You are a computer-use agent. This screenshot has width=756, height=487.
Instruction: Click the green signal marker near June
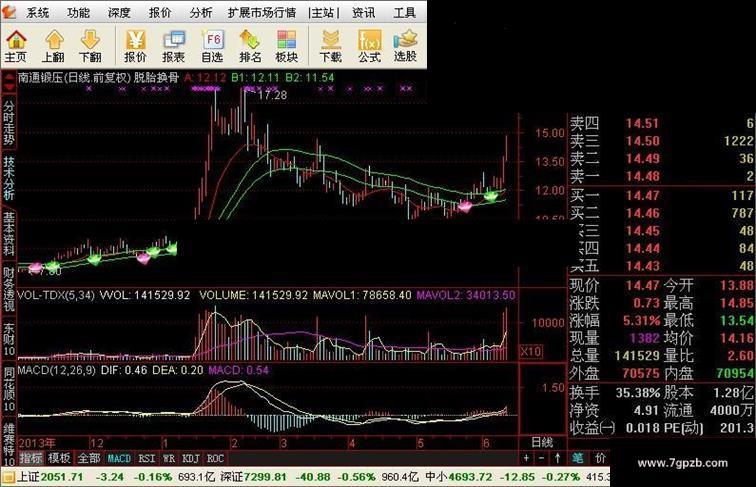(x=491, y=196)
